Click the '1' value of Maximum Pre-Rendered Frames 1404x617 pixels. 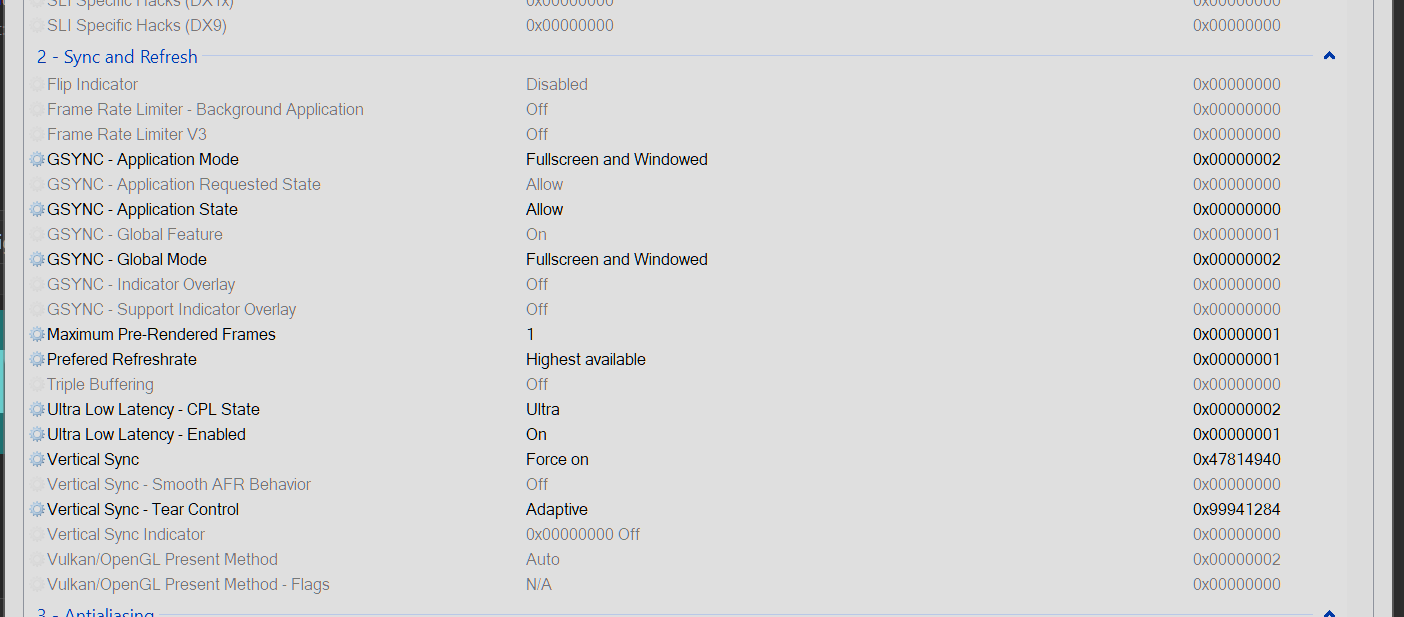click(x=531, y=335)
